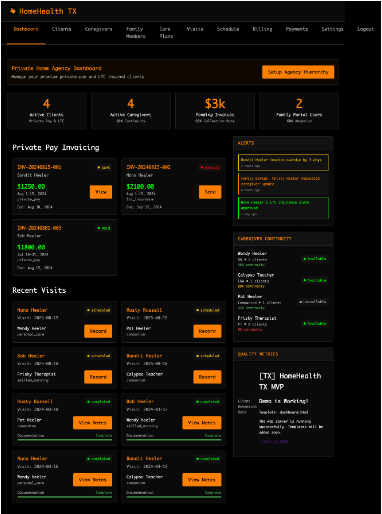Click Pat Heeler's Unavailable badge
The image size is (382, 514).
tap(313, 302)
